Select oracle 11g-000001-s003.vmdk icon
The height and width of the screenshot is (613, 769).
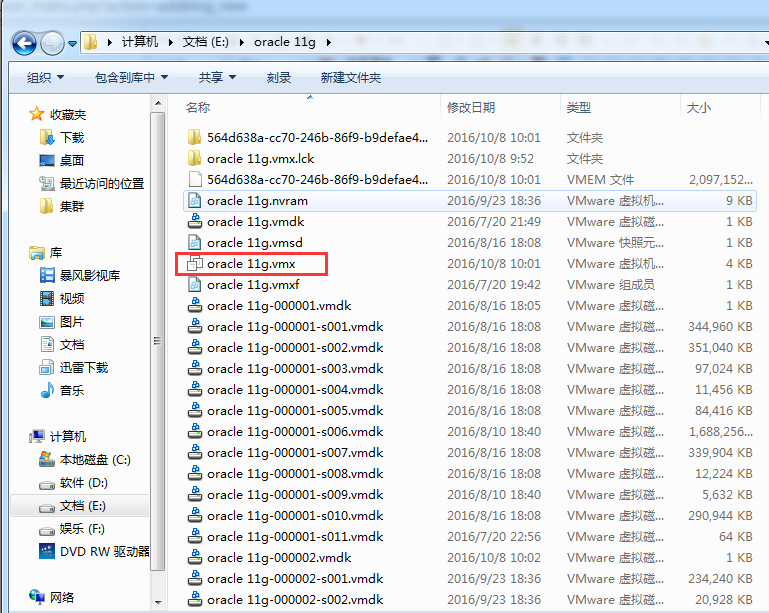pos(195,368)
